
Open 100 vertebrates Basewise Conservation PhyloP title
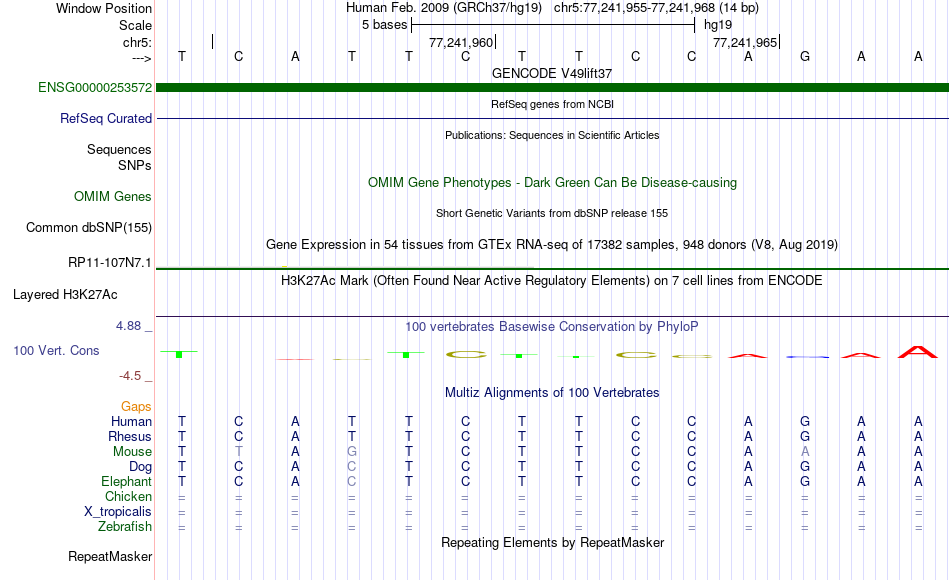pos(551,326)
